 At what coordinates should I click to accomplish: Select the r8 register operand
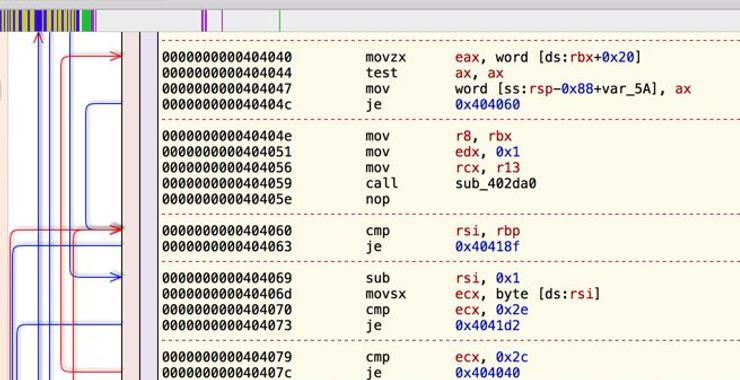click(x=463, y=136)
